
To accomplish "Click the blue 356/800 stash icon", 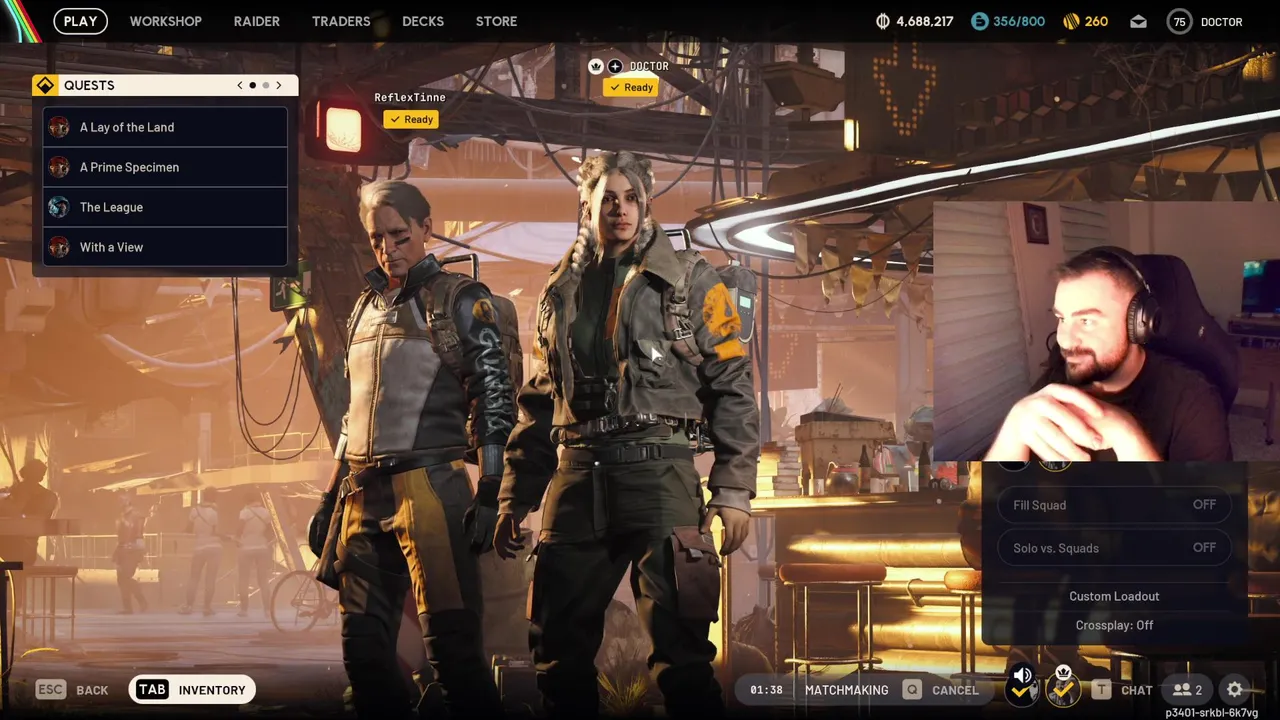I will [x=979, y=21].
